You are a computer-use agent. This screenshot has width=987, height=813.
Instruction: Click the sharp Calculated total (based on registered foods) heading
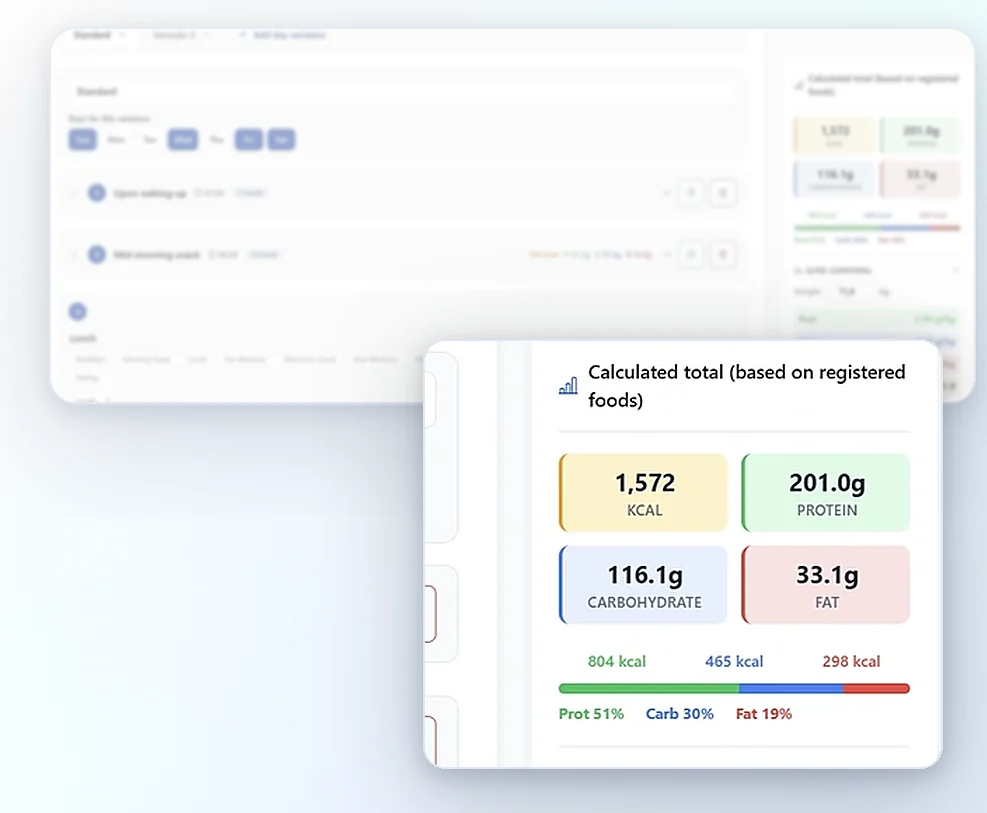[x=747, y=386]
